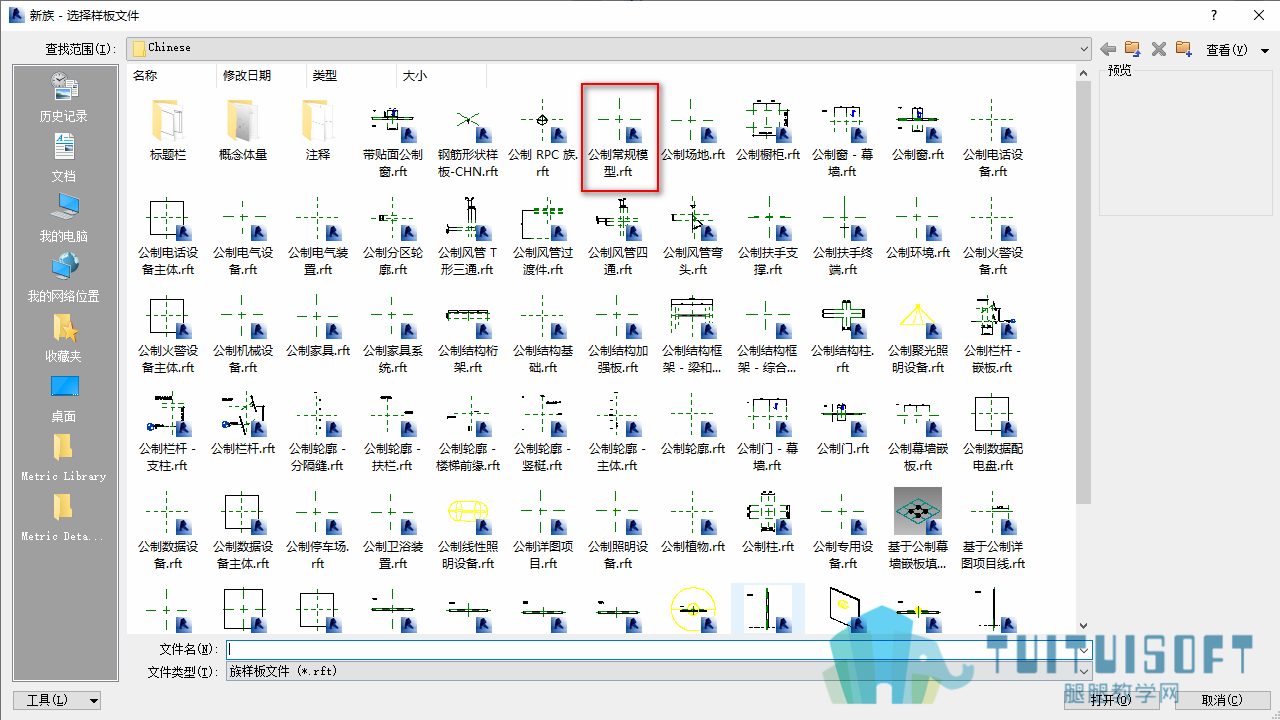Select the 标题栏 folder
Image resolution: width=1280 pixels, height=720 pixels.
169,130
